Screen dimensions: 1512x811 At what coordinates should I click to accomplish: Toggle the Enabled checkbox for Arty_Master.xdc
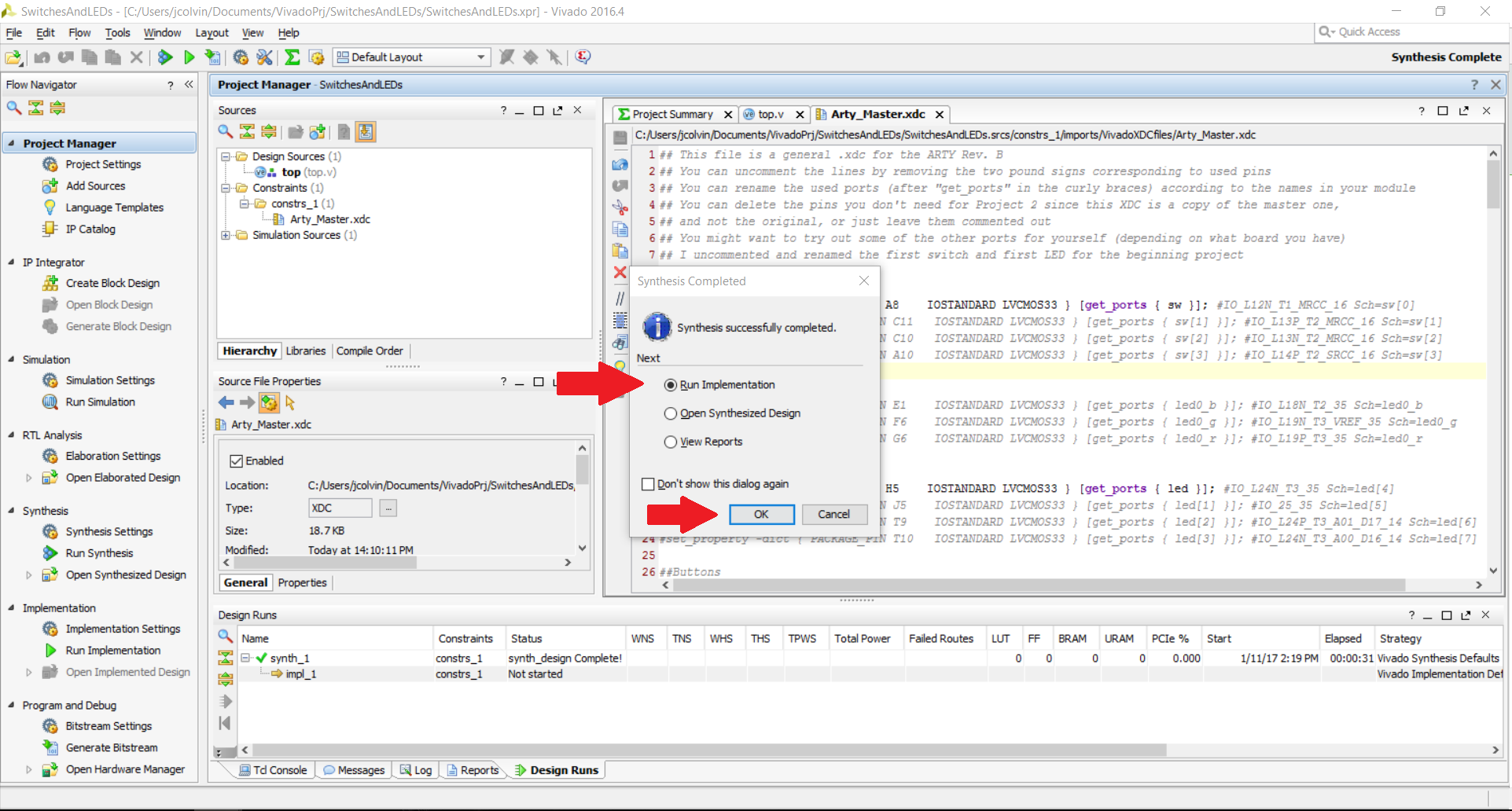tap(236, 461)
